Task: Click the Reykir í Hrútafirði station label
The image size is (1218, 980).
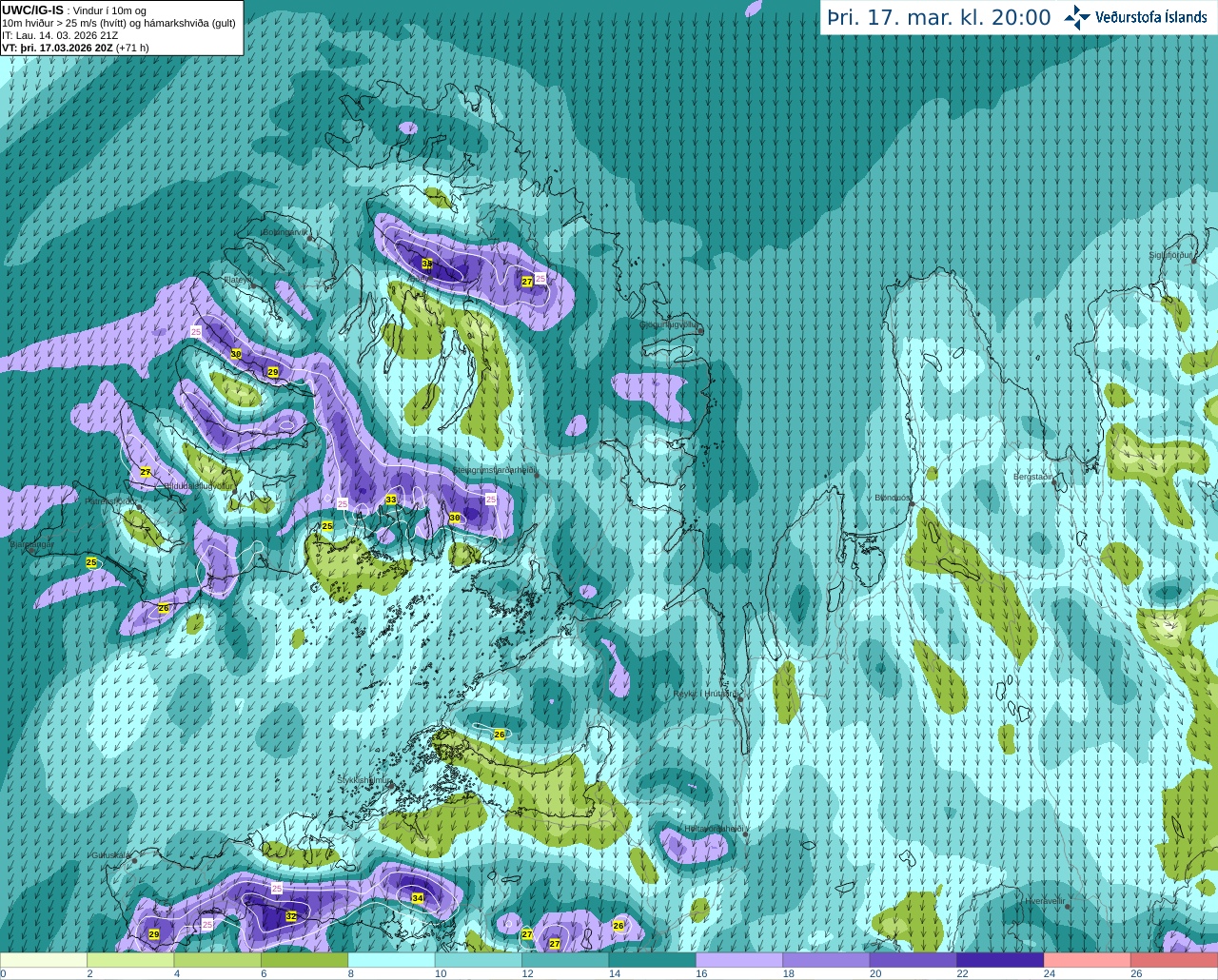Action: tap(705, 694)
